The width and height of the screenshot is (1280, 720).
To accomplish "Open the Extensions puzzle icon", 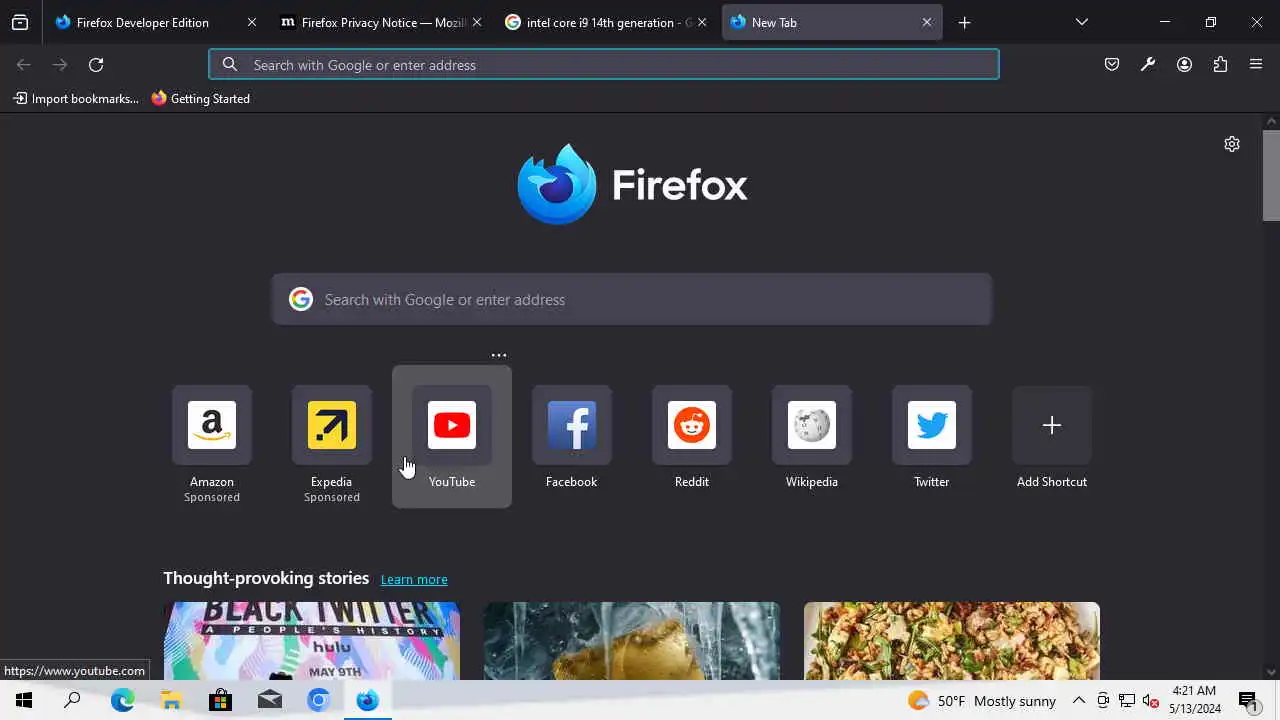I will click(1220, 65).
